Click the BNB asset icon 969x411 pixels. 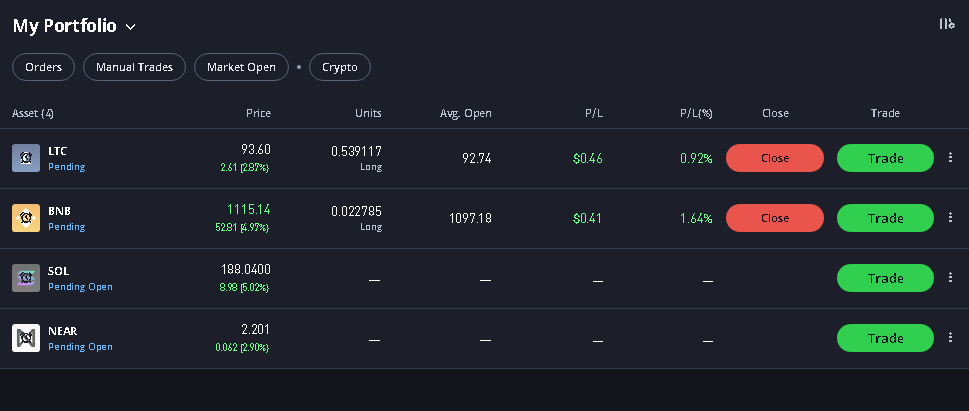[x=26, y=218]
